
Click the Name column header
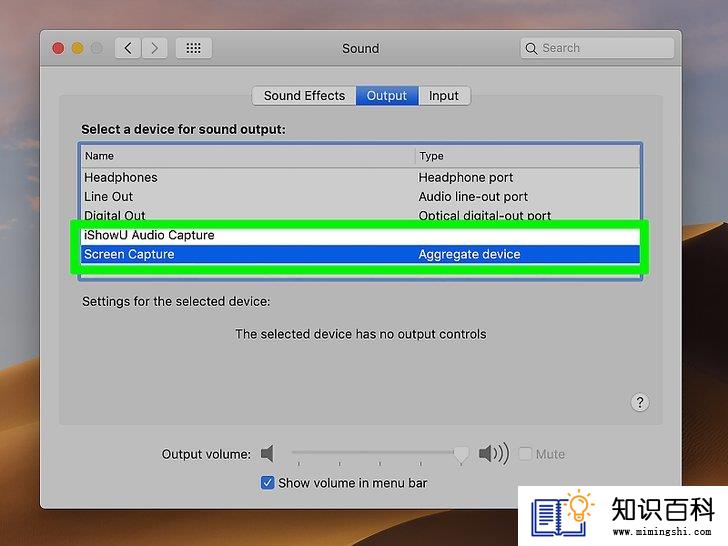click(247, 156)
